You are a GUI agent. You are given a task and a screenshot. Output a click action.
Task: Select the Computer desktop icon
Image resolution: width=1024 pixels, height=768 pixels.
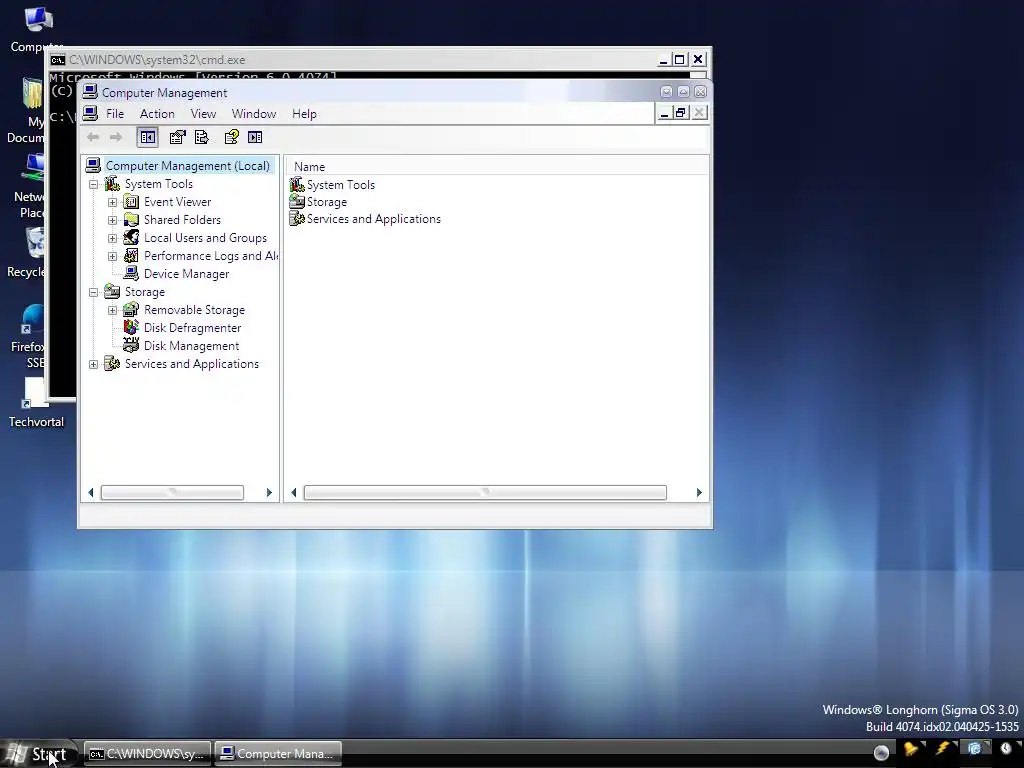coord(37,29)
